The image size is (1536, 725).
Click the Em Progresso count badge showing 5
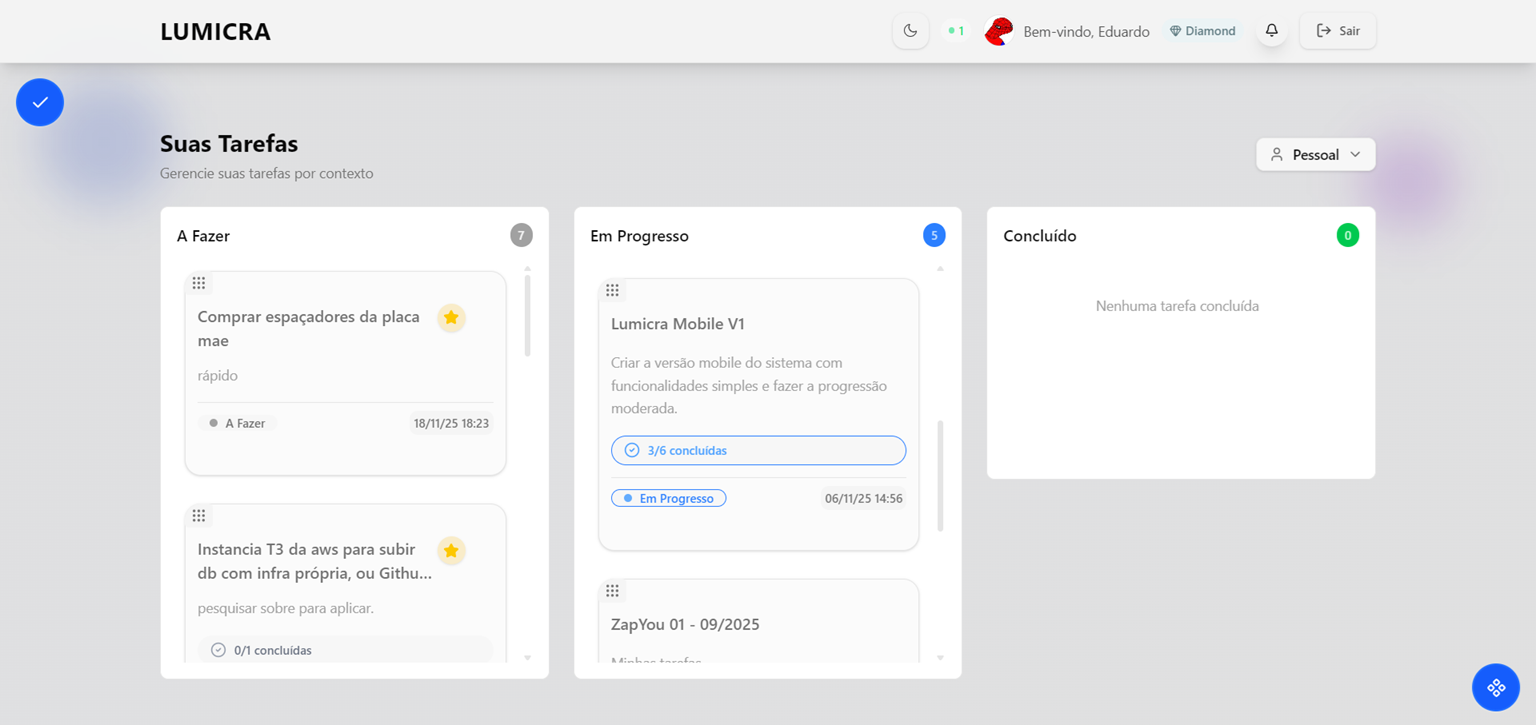(933, 234)
